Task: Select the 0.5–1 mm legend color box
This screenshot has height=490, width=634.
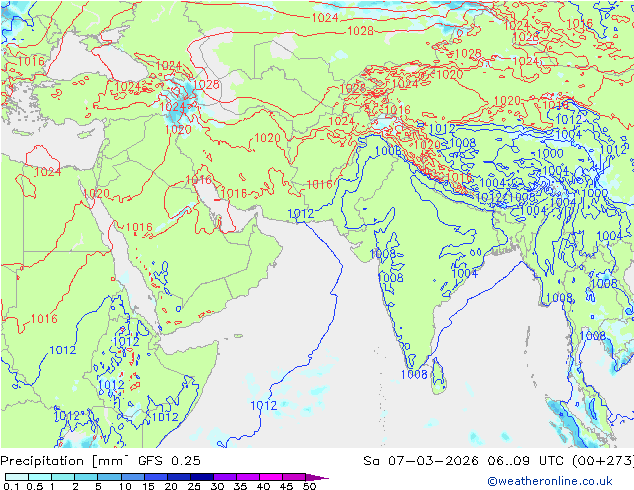Action: pyautogui.click(x=40, y=477)
